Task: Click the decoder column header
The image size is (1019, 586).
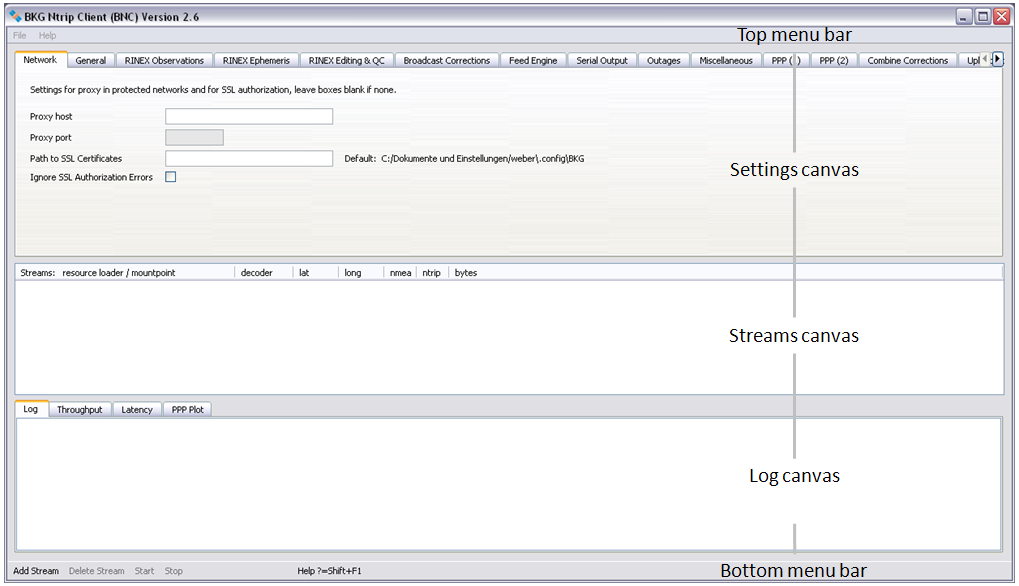Action: pyautogui.click(x=257, y=273)
